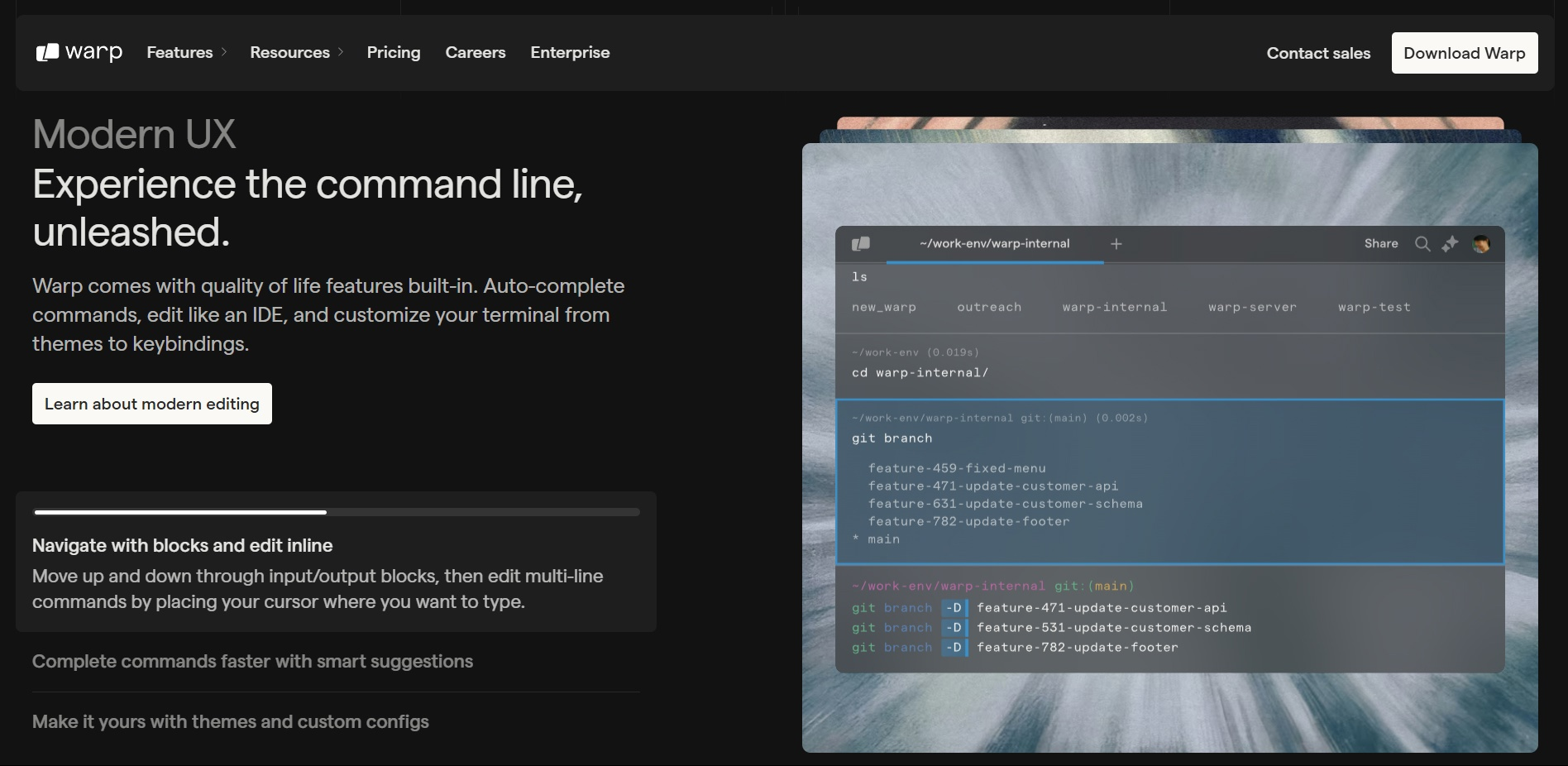Click Share in the terminal header
The image size is (1568, 766).
[x=1381, y=243]
